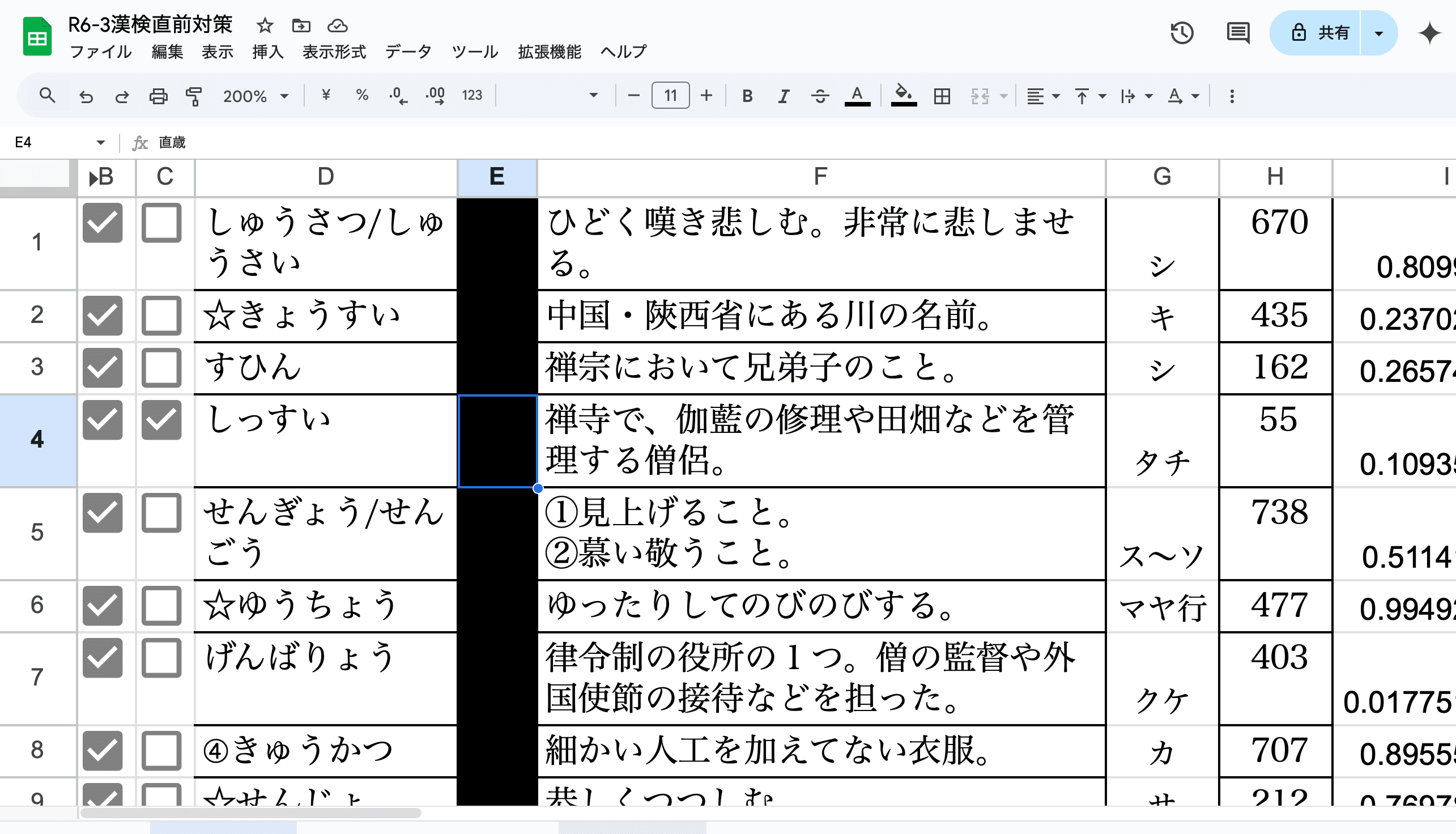Increase decimal places
Viewport: 1456px width, 834px height.
[435, 96]
